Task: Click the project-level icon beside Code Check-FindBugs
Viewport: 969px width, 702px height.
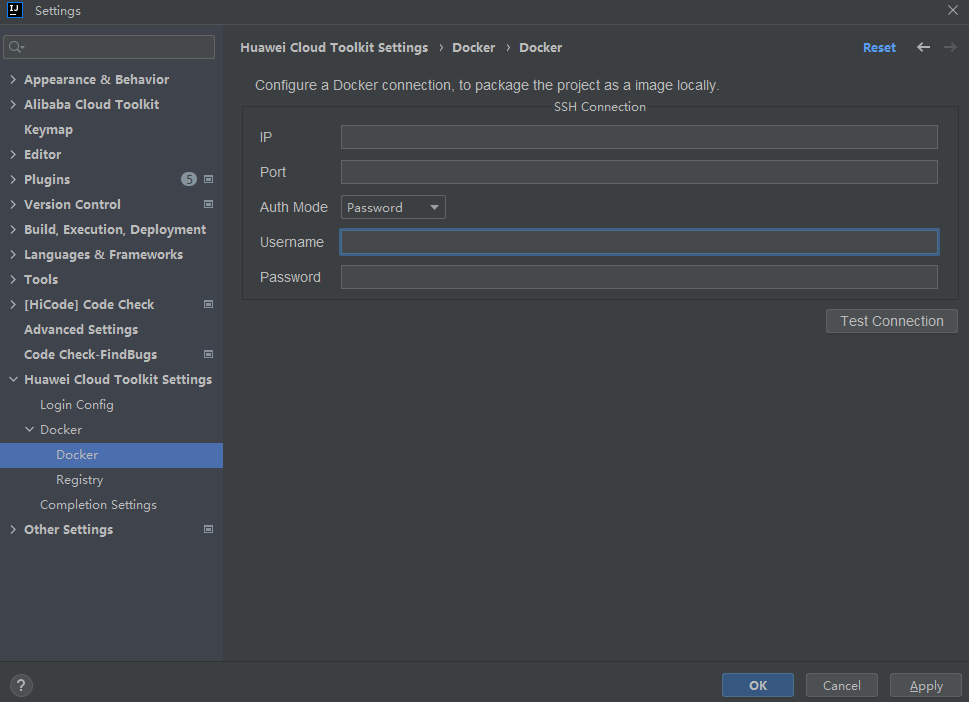Action: [208, 354]
